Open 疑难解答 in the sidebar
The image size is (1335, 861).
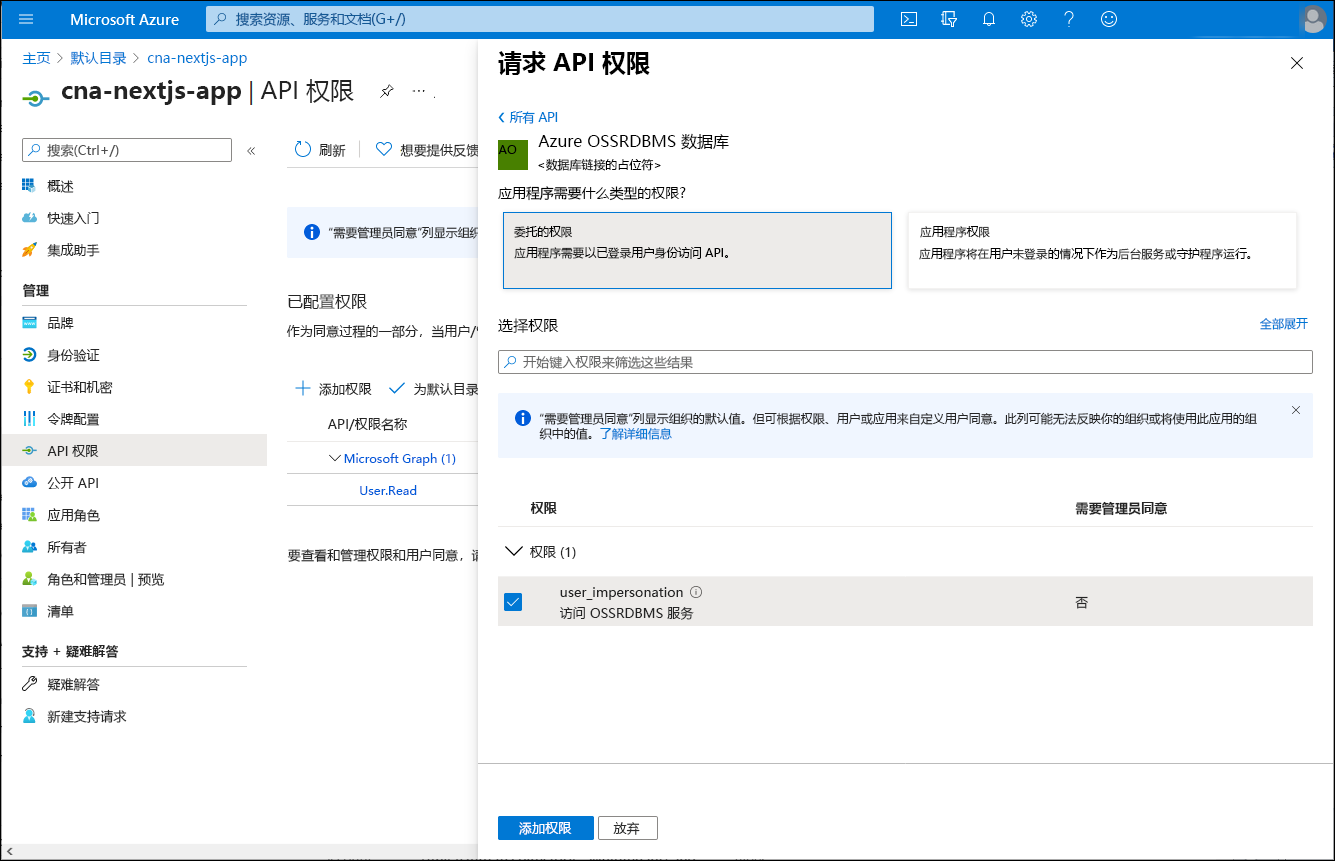tap(73, 684)
